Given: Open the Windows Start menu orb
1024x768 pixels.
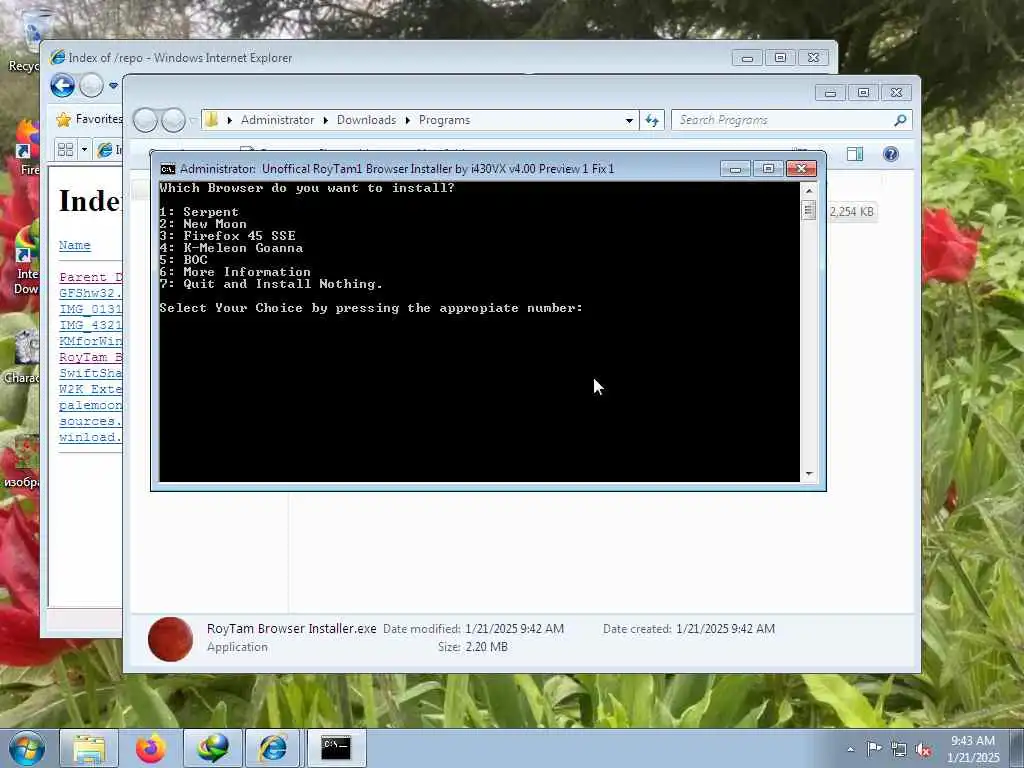Looking at the screenshot, I should [27, 748].
